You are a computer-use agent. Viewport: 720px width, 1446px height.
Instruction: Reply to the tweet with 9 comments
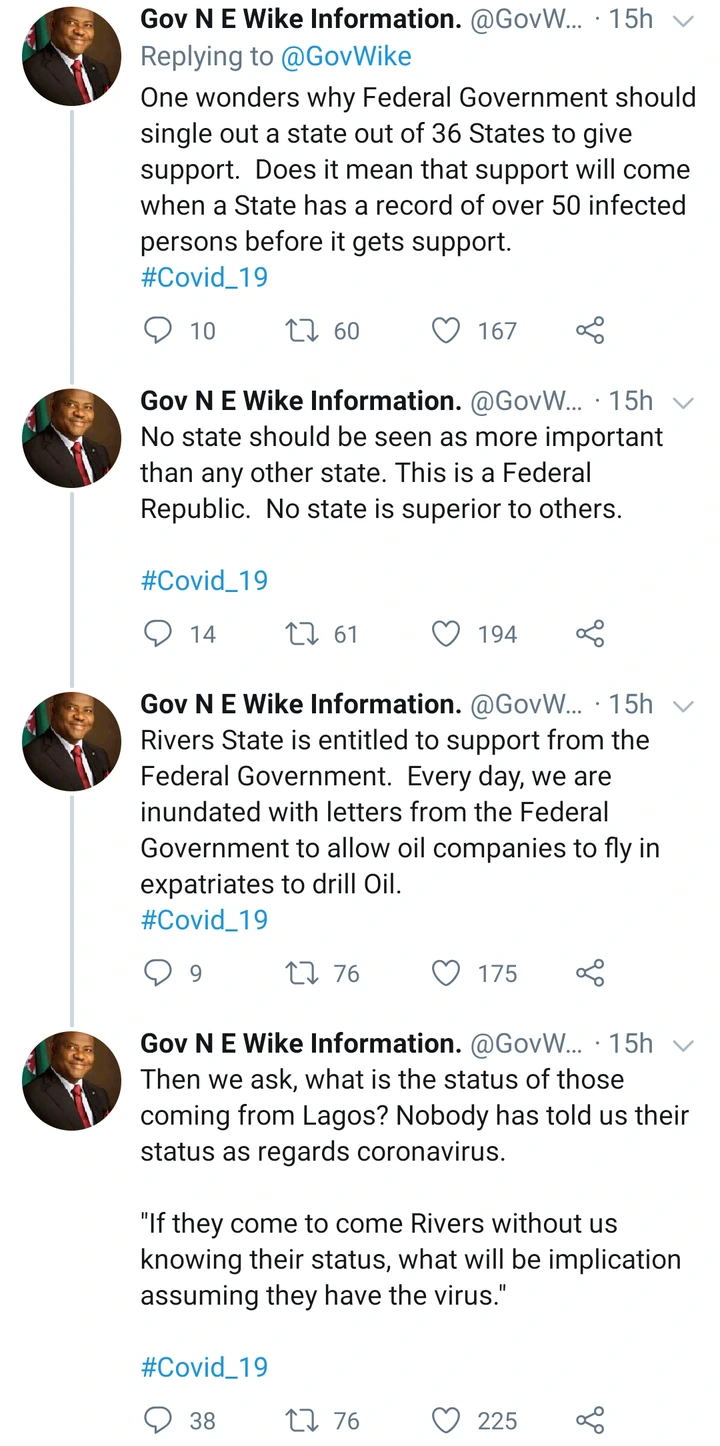tap(159, 973)
